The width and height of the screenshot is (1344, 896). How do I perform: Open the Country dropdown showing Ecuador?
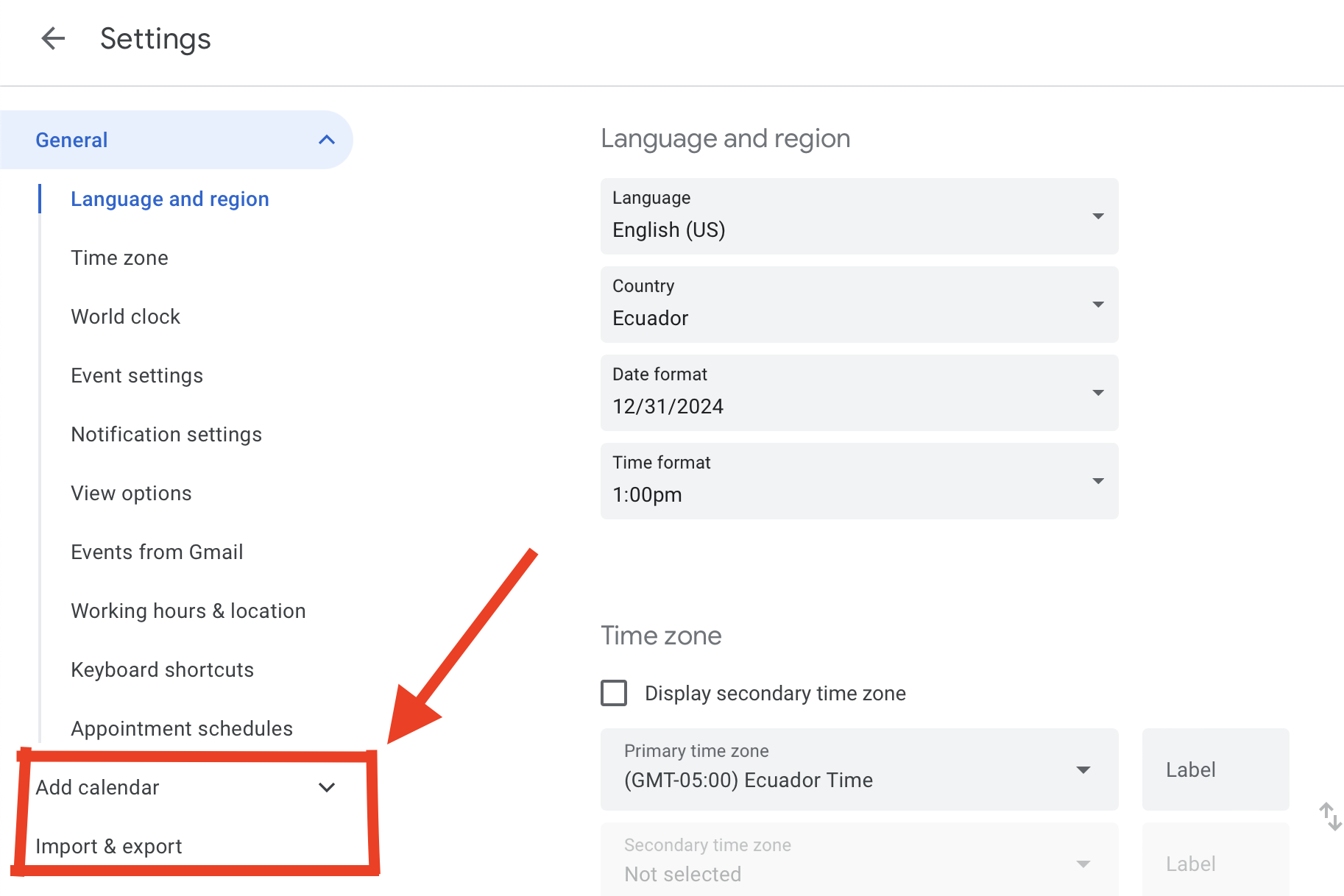pyautogui.click(x=859, y=305)
